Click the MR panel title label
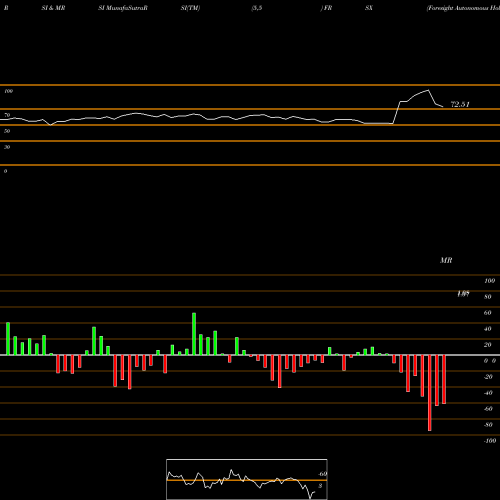This screenshot has width=500, height=500. coord(446,260)
